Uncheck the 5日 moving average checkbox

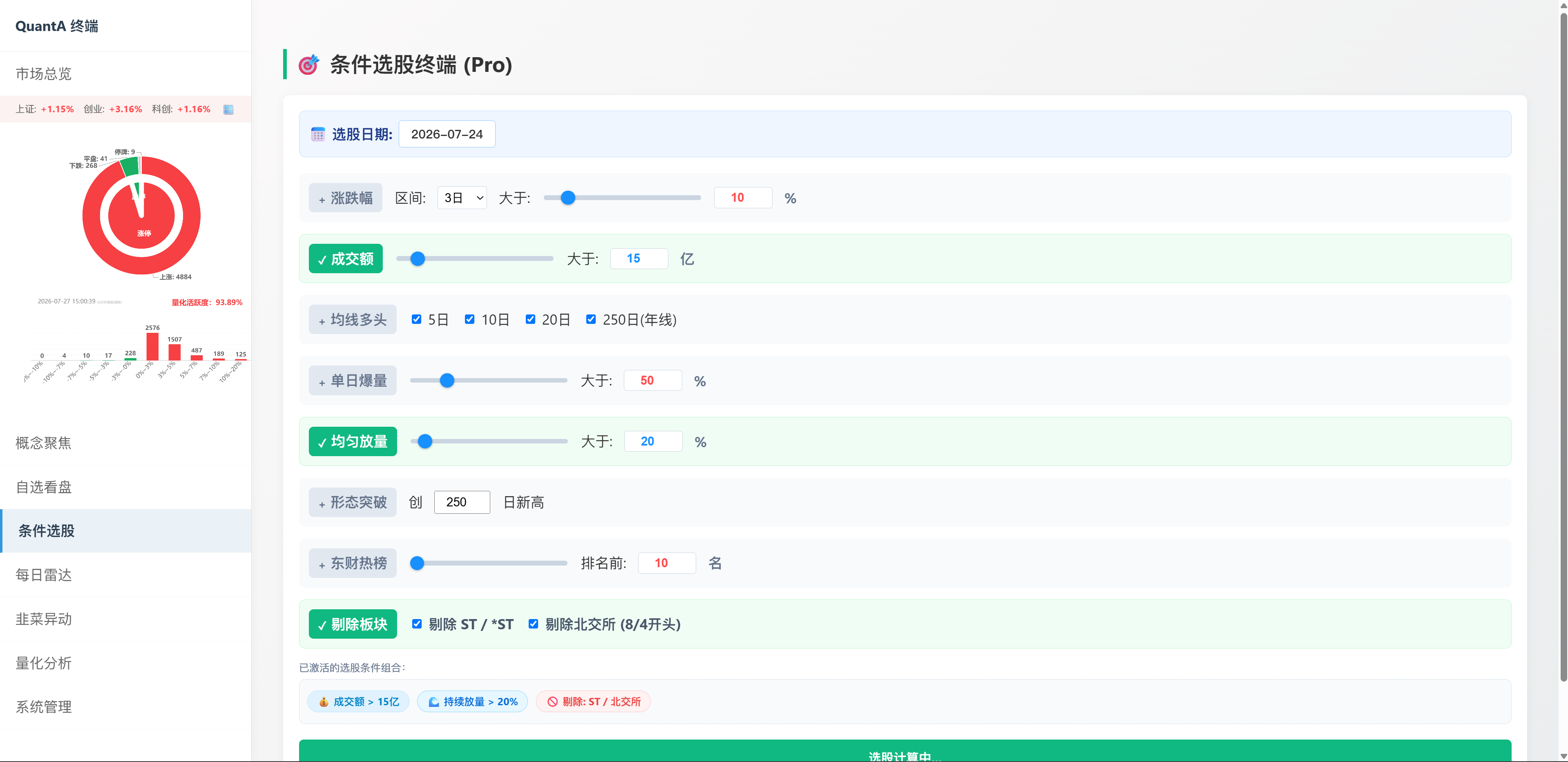click(416, 319)
